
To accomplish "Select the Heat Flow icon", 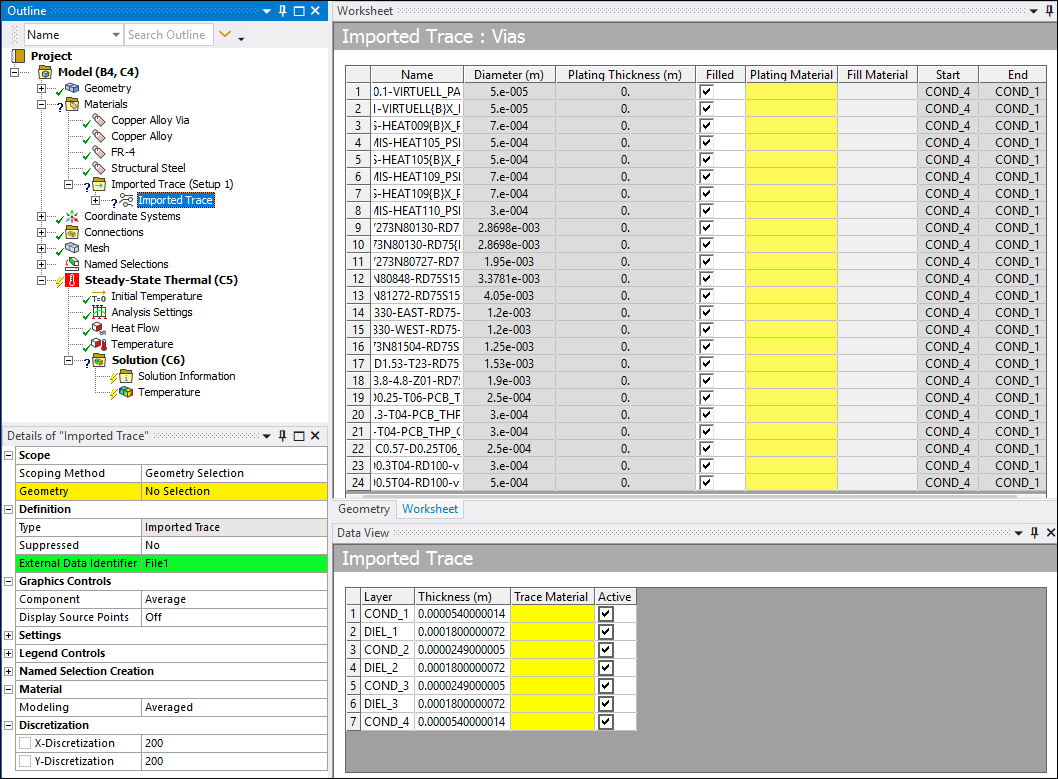I will (x=99, y=328).
